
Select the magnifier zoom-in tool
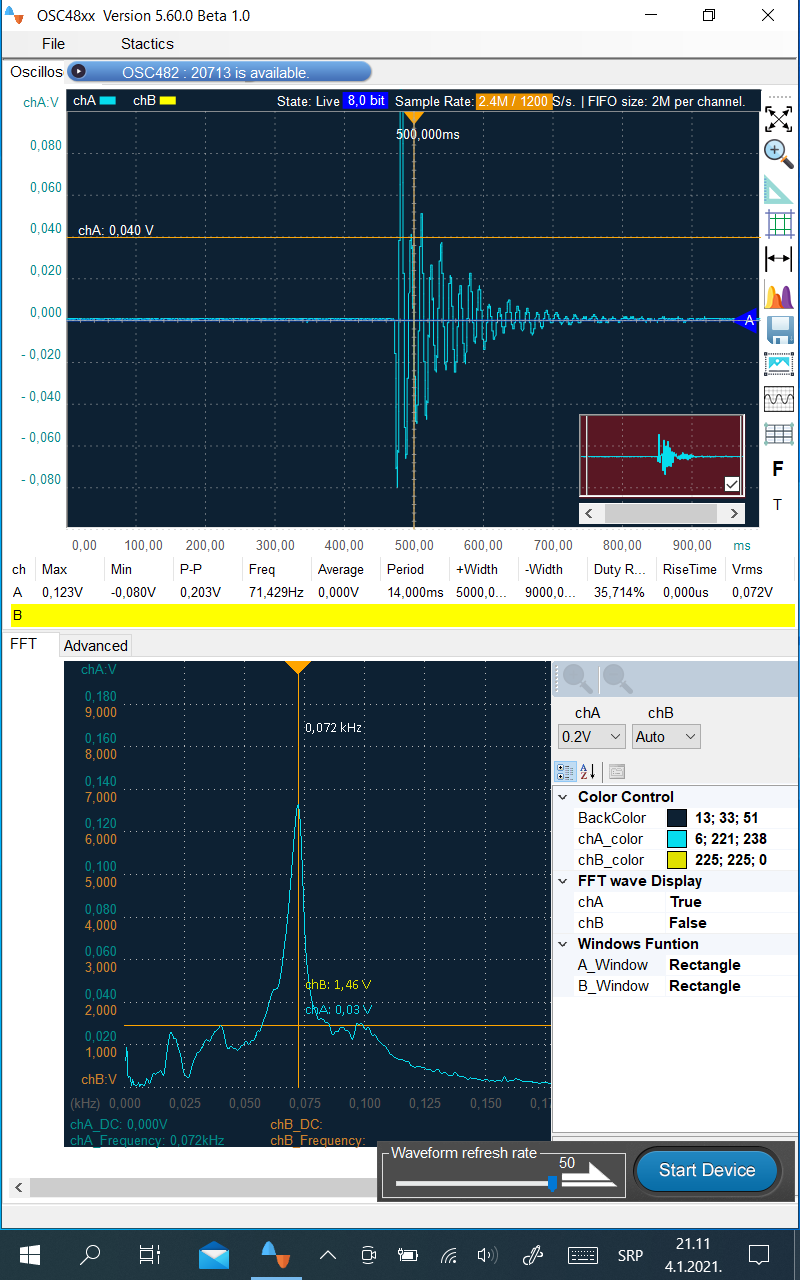778,153
